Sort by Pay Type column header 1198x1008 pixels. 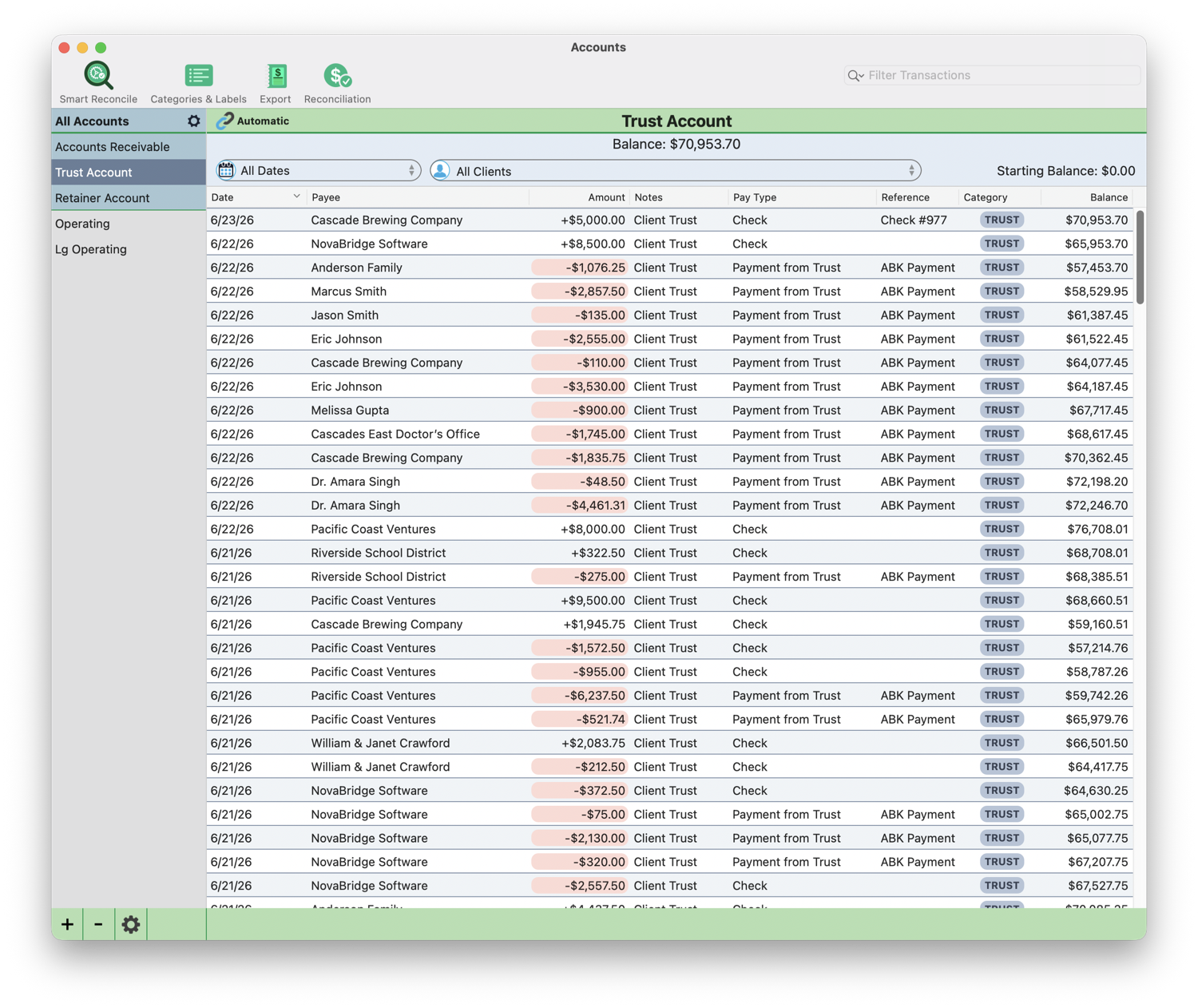pos(802,197)
